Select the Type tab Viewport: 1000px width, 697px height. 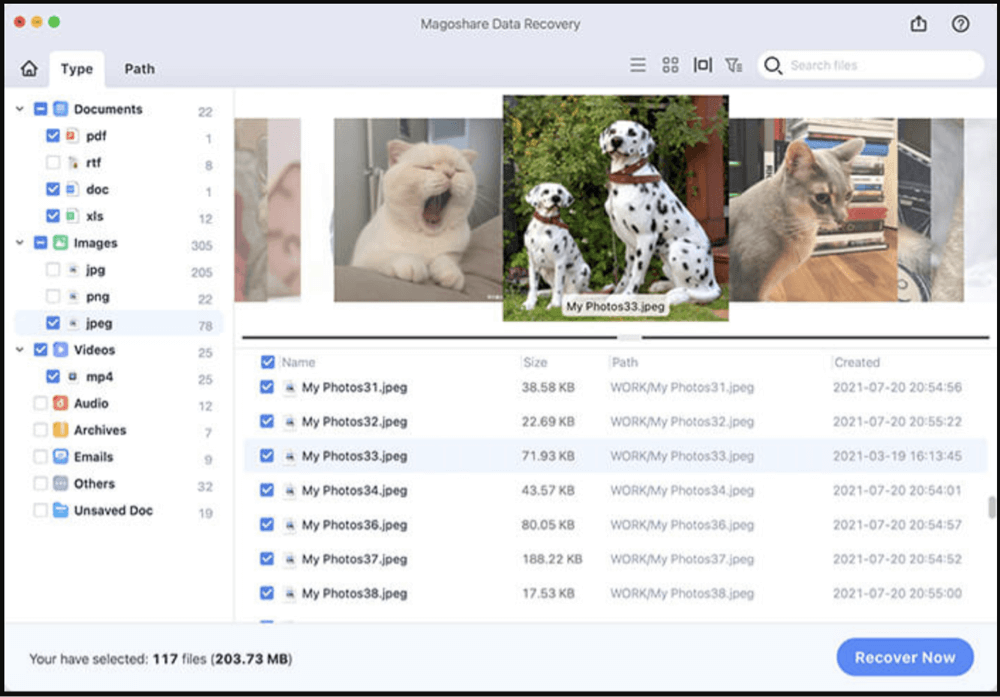click(x=76, y=68)
